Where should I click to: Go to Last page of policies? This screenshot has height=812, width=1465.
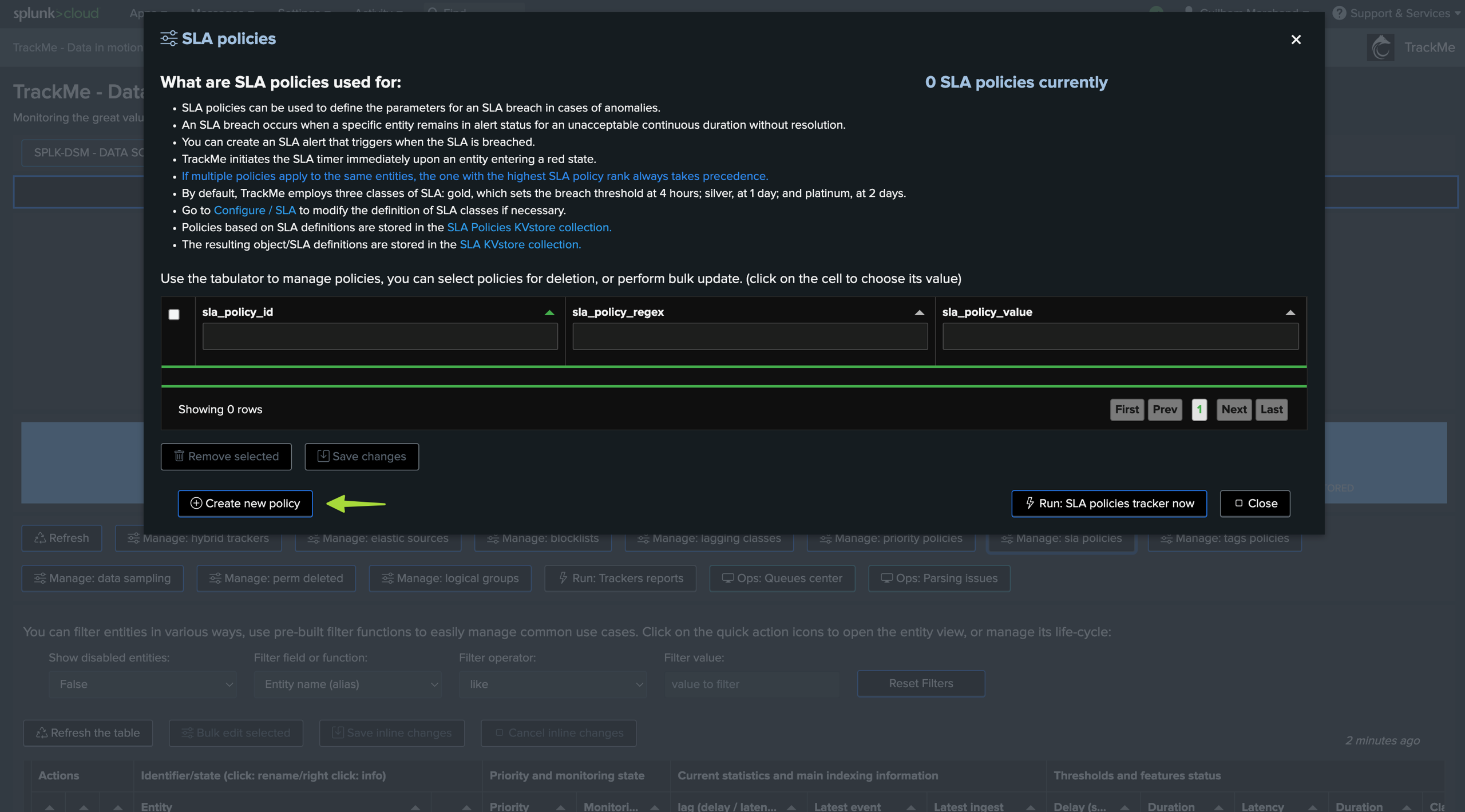click(x=1272, y=409)
